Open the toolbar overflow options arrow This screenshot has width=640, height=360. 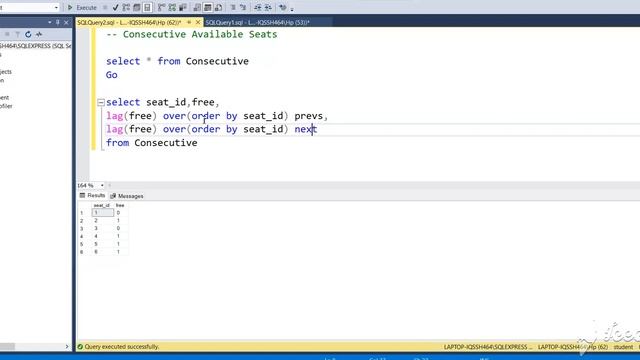click(x=292, y=9)
